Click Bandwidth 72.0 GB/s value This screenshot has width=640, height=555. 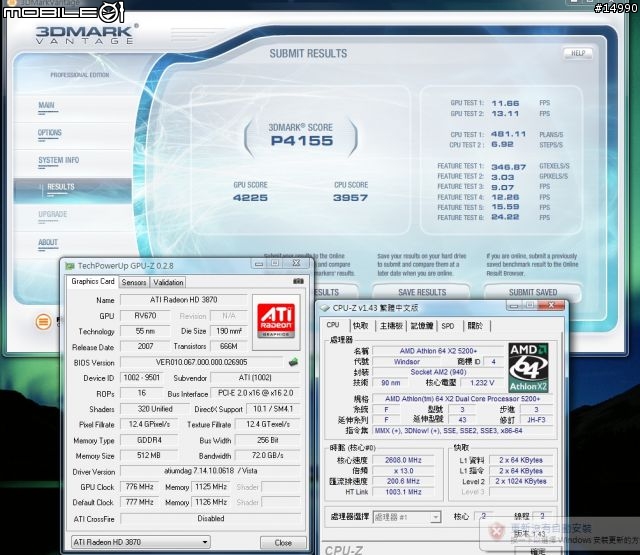(268, 455)
